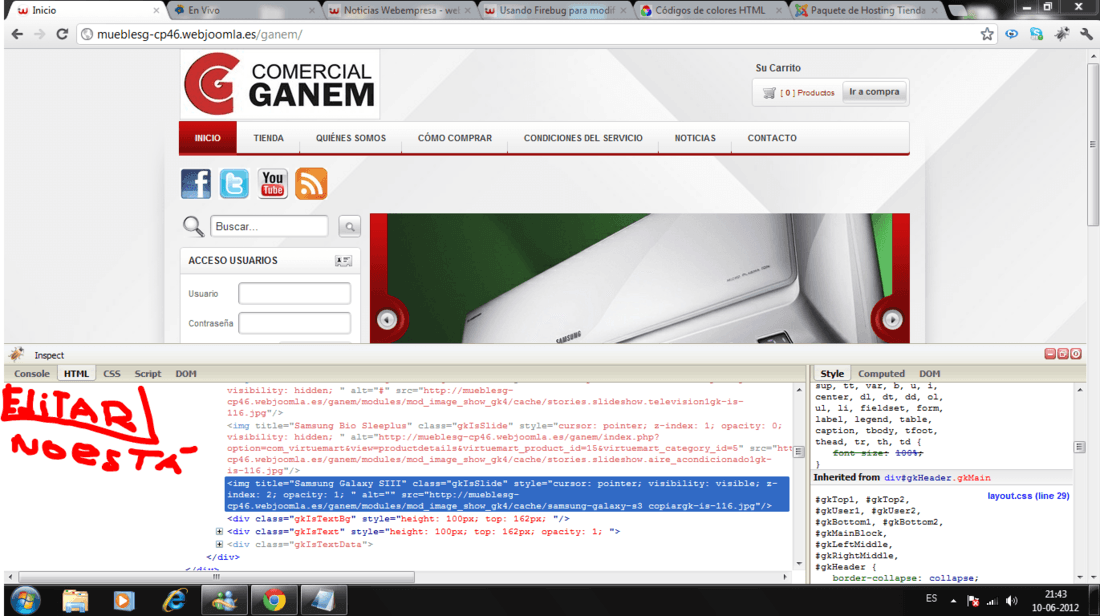Open the CSS tab in Firebug
The height and width of the screenshot is (616, 1100).
[x=112, y=374]
